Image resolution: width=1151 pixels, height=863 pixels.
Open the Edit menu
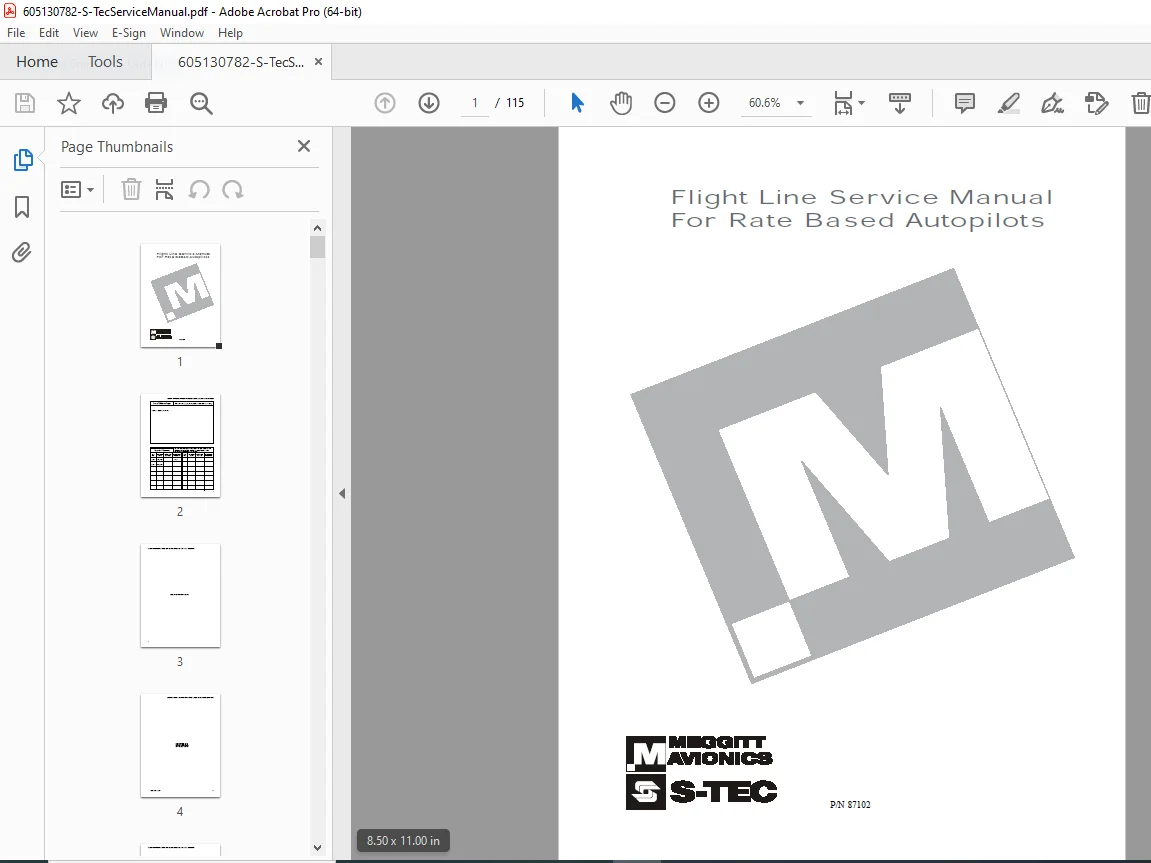point(49,33)
